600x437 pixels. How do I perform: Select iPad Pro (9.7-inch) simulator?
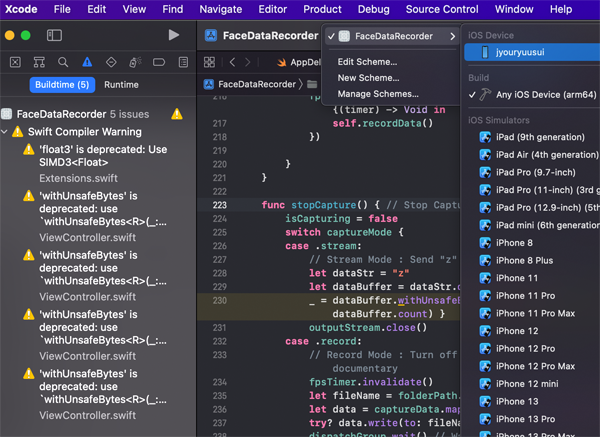[x=533, y=172]
